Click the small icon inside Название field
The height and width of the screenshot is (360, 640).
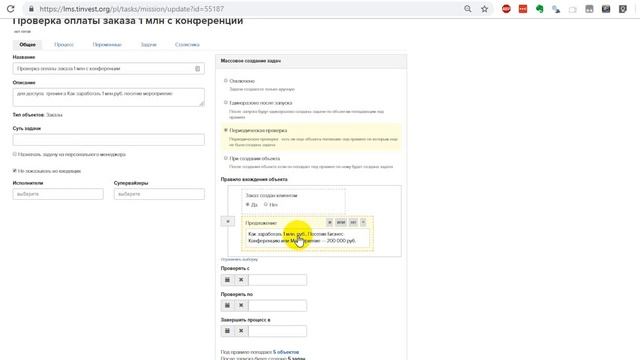coord(198,69)
